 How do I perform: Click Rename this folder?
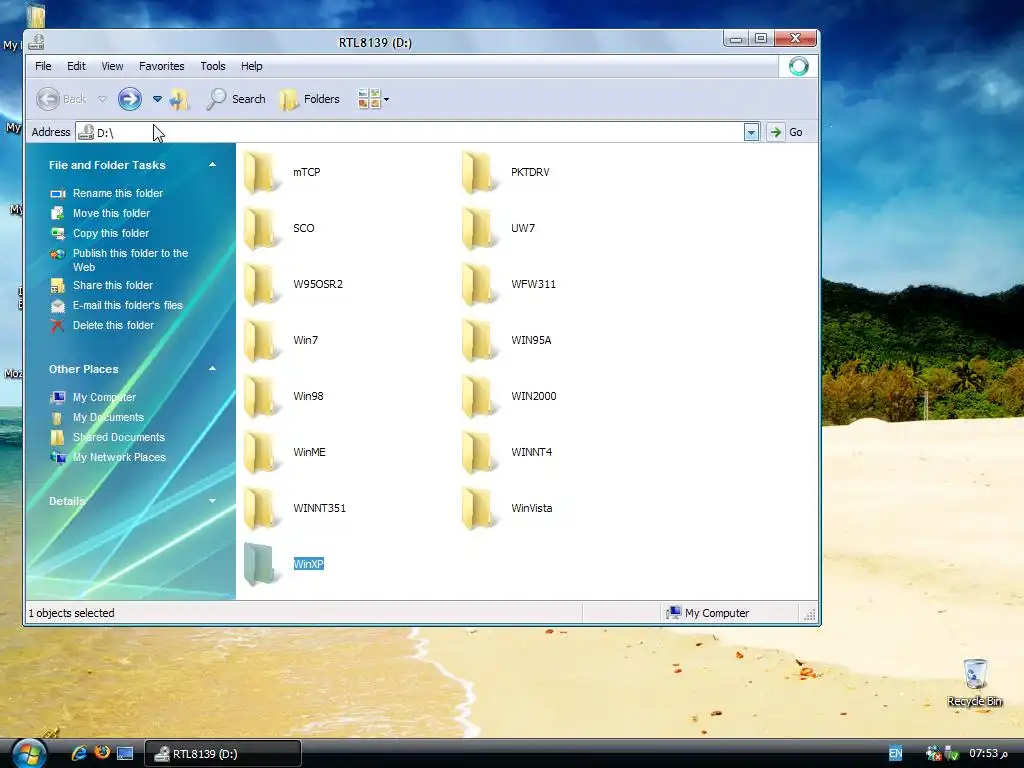coord(118,193)
